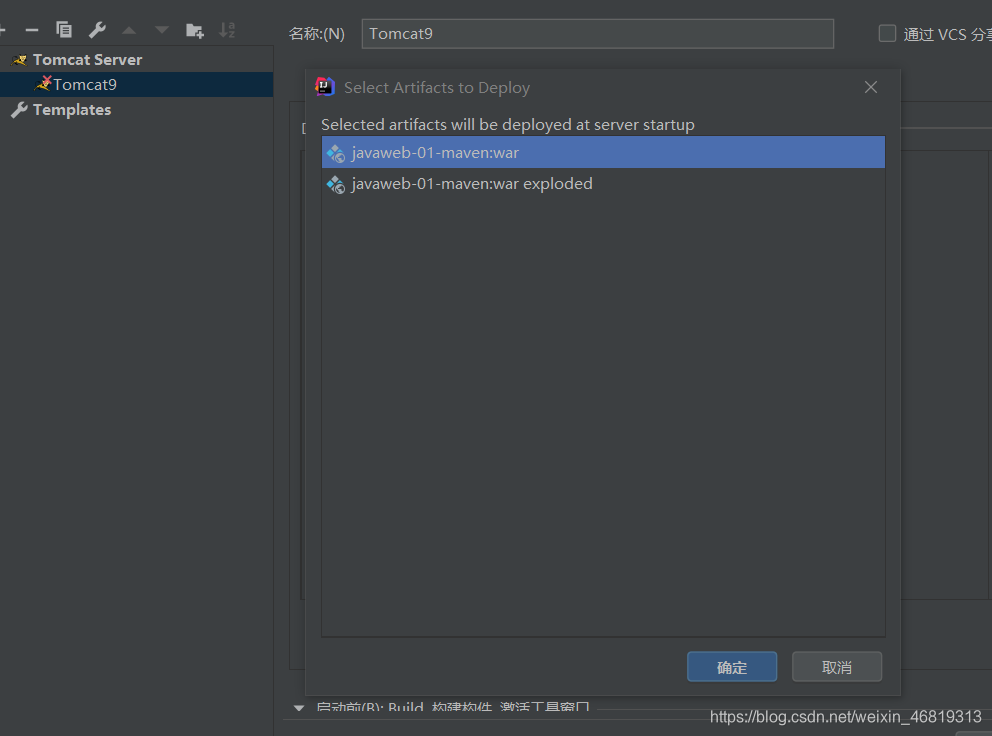Toggle the share through VCS checkbox
The height and width of the screenshot is (736, 992).
coord(887,34)
